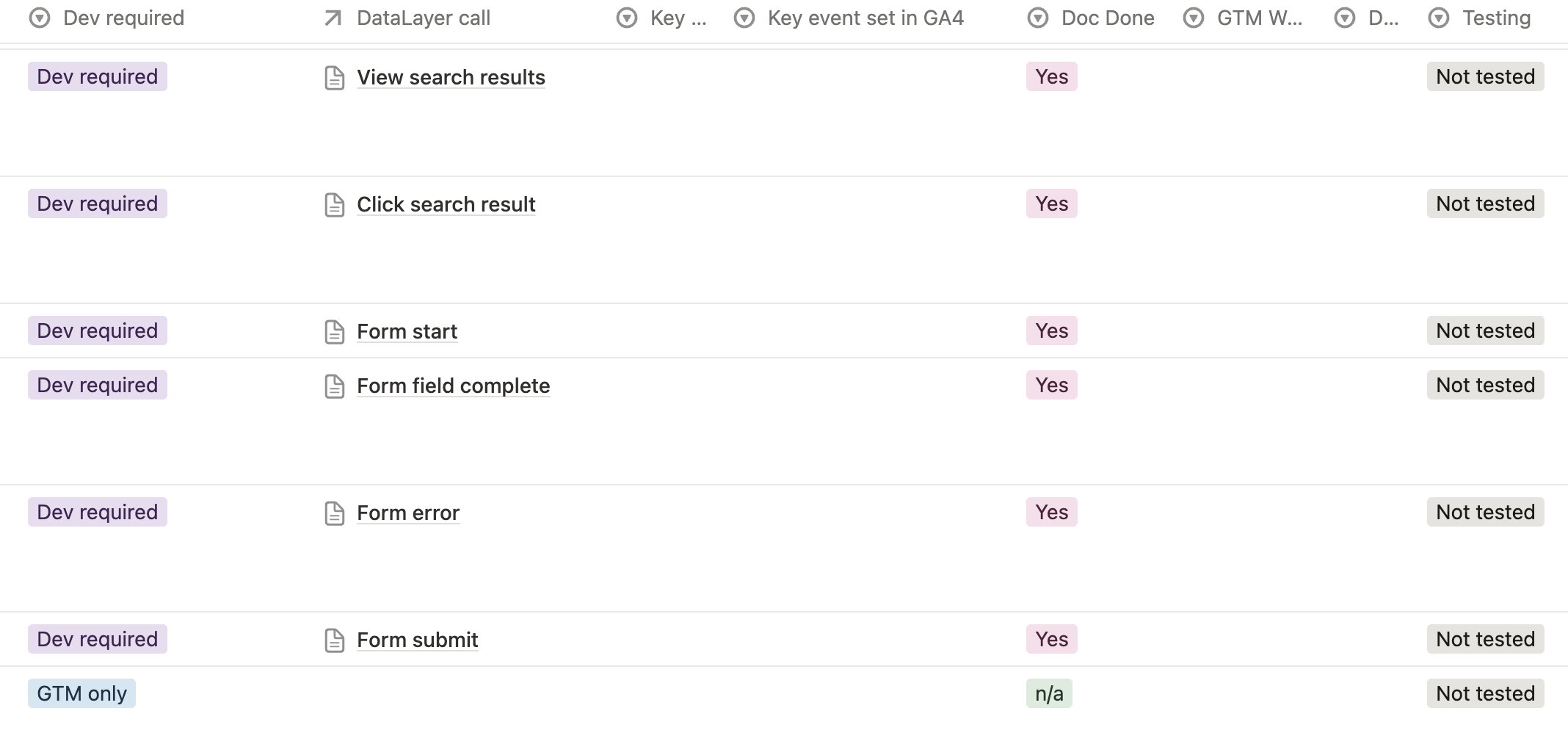Open the Doc Done column header menu
Viewport: 1568px width, 755px height.
(1091, 18)
